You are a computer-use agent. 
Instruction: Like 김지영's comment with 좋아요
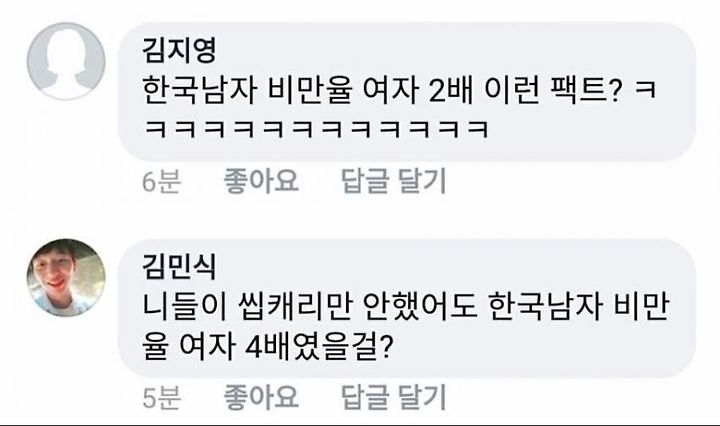[x=261, y=180]
